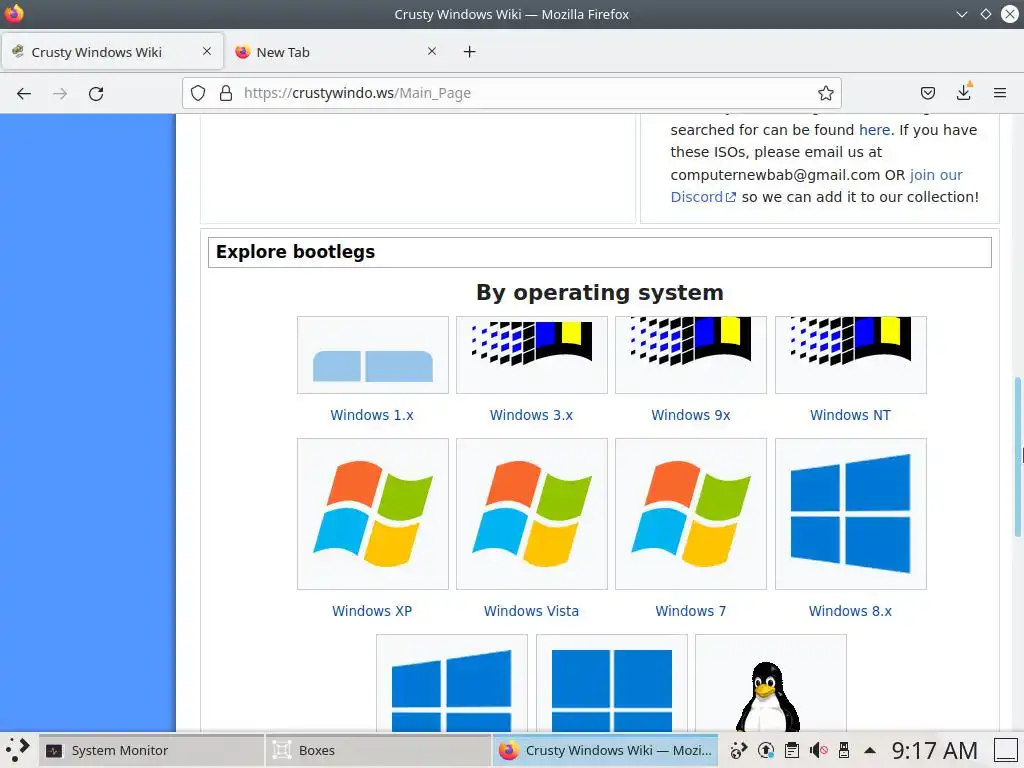
Task: Open the 'join our Discord' link
Action: (816, 186)
